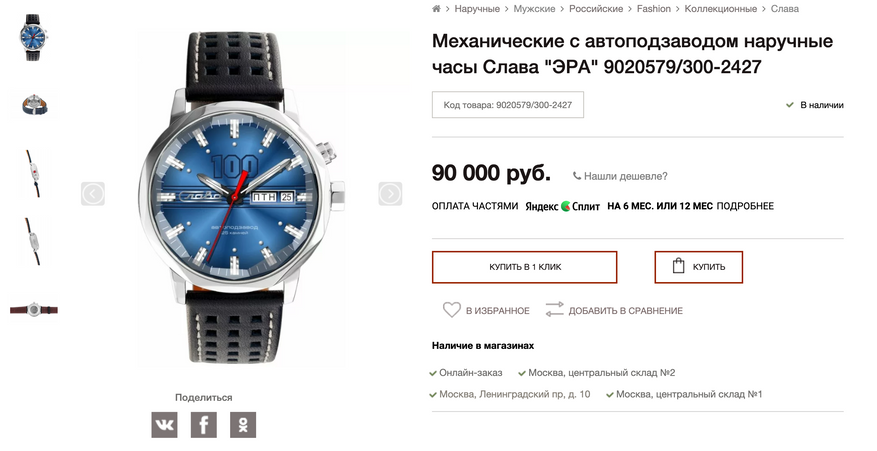Select the first watch front-view thumbnail

34,37
